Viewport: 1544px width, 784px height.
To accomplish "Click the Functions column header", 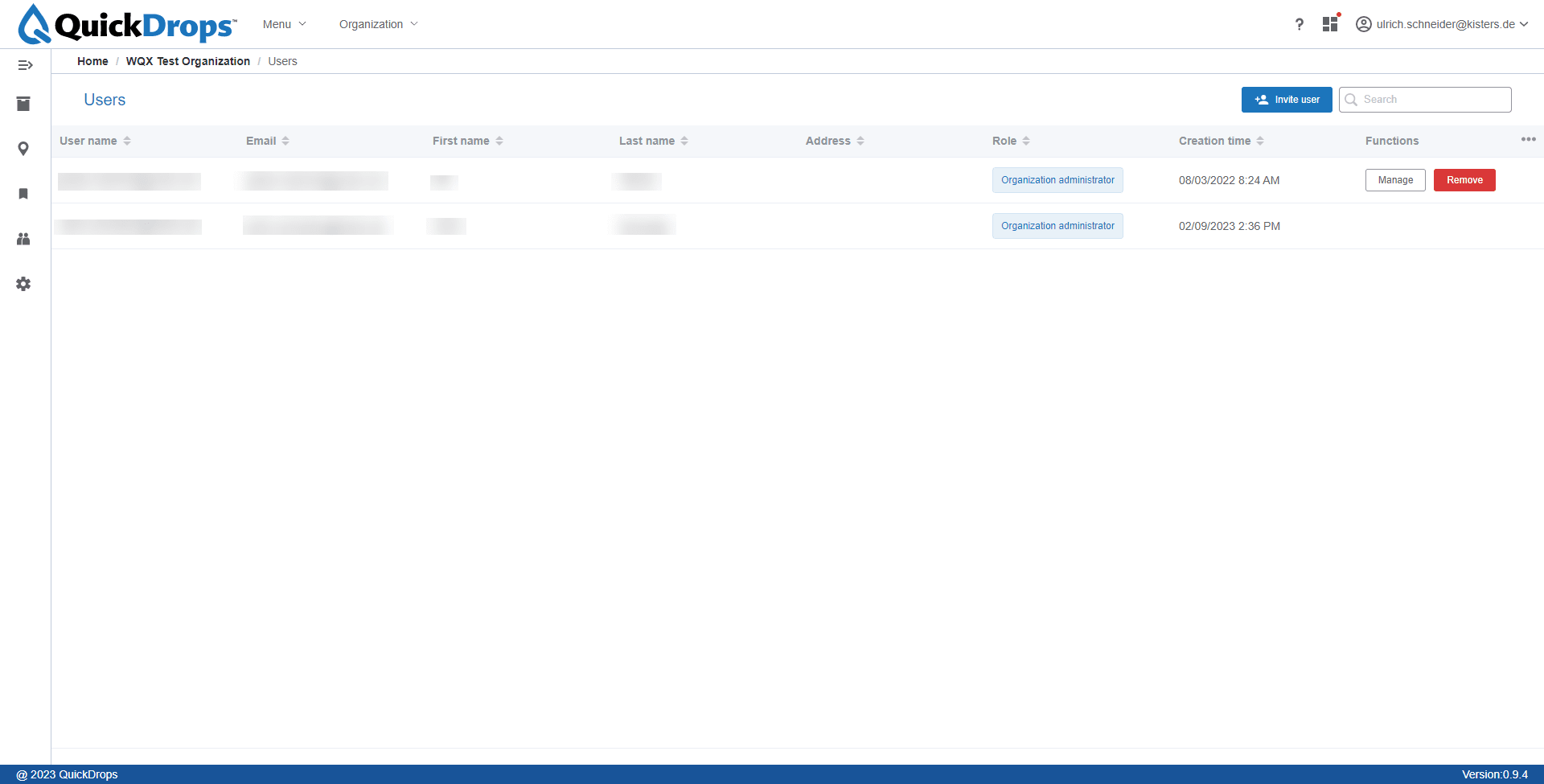I will click(1392, 141).
